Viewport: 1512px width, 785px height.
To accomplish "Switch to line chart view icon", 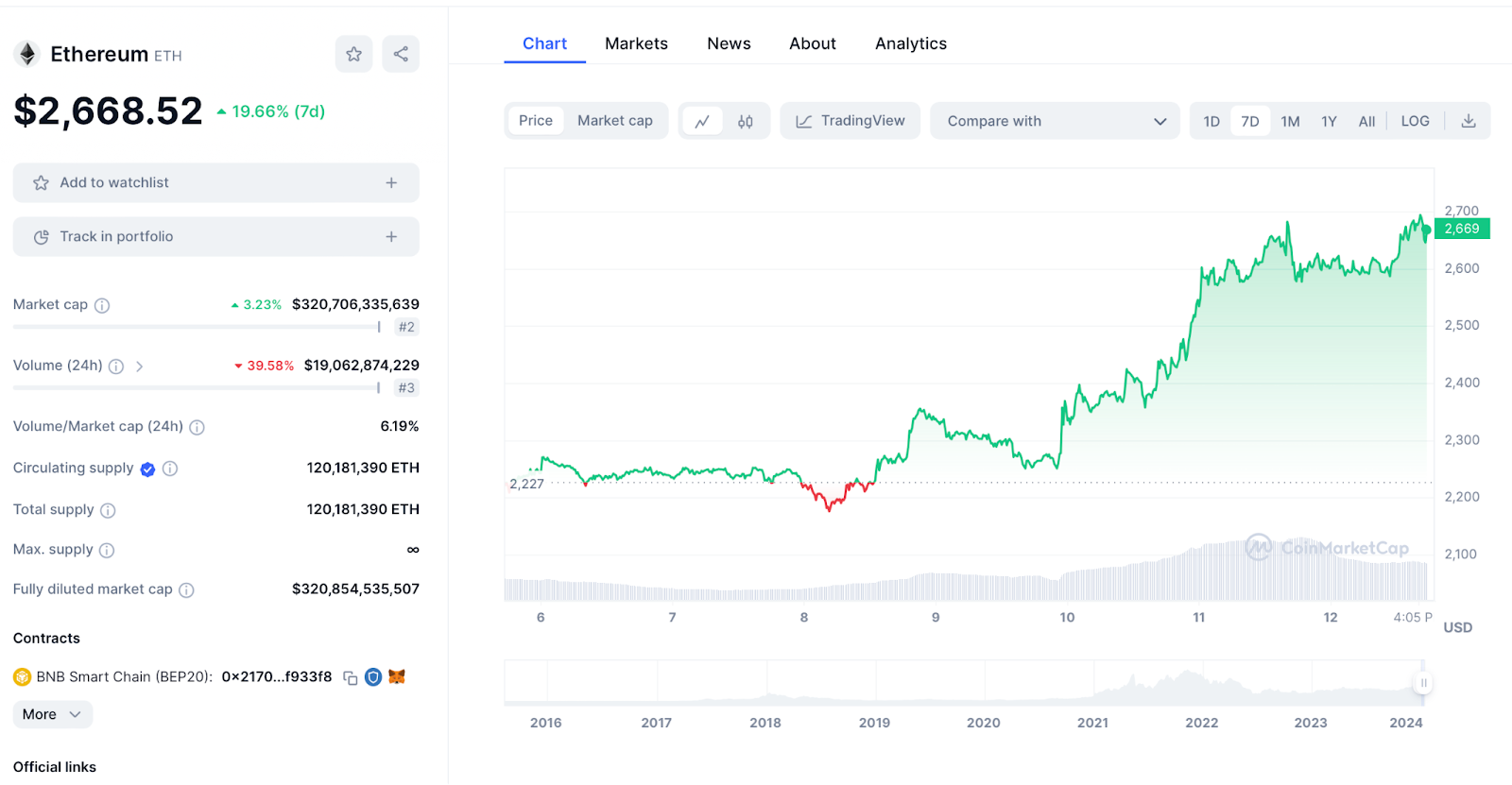I will [702, 121].
